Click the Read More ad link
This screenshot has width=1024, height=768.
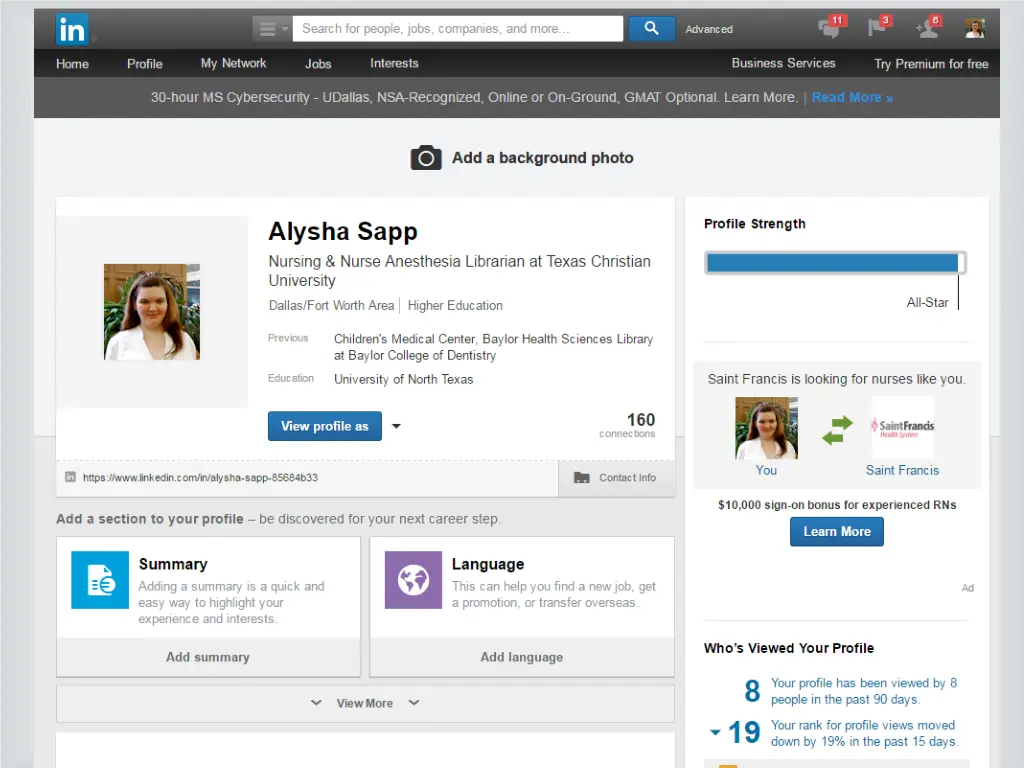(x=852, y=97)
